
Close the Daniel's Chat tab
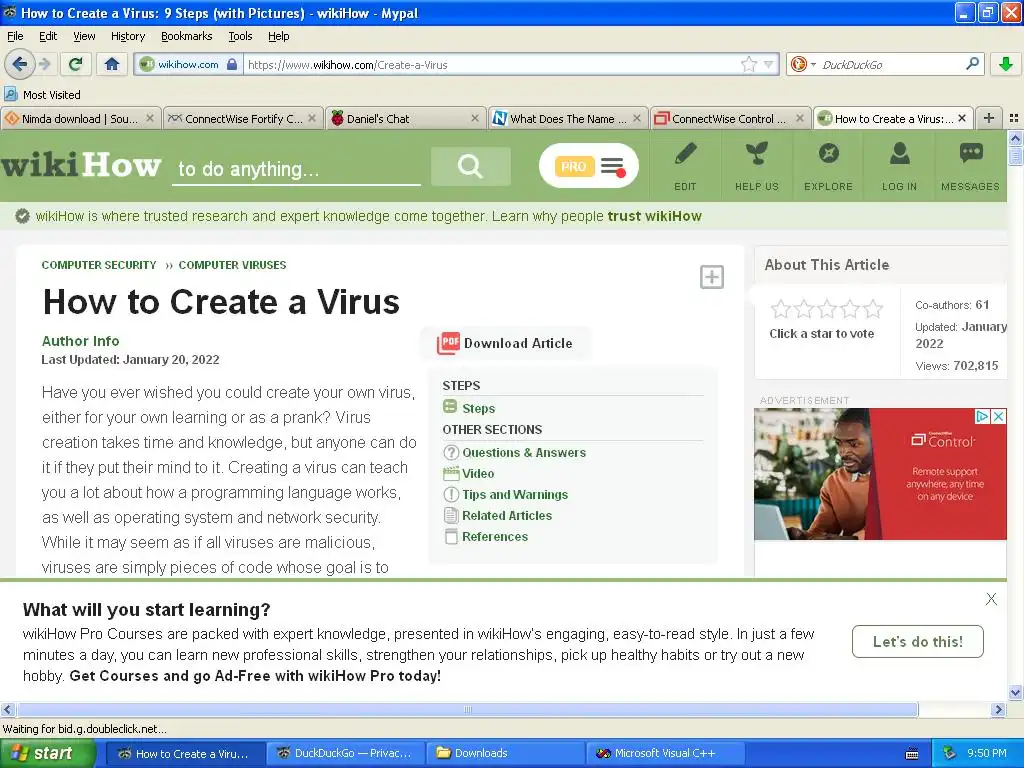point(475,118)
